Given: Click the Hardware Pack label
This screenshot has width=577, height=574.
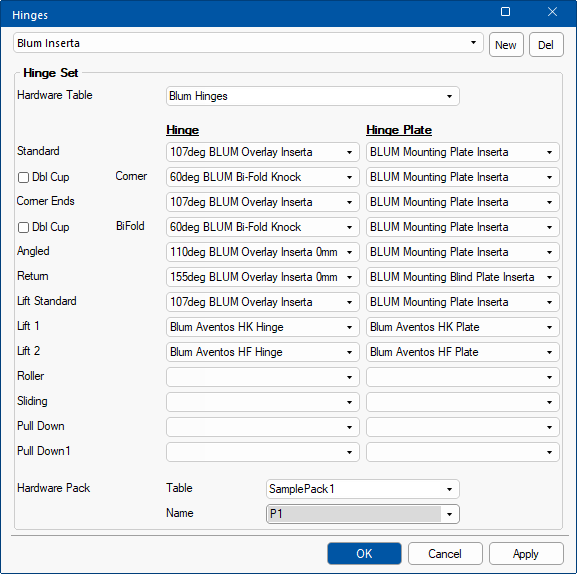Looking at the screenshot, I should 53,488.
